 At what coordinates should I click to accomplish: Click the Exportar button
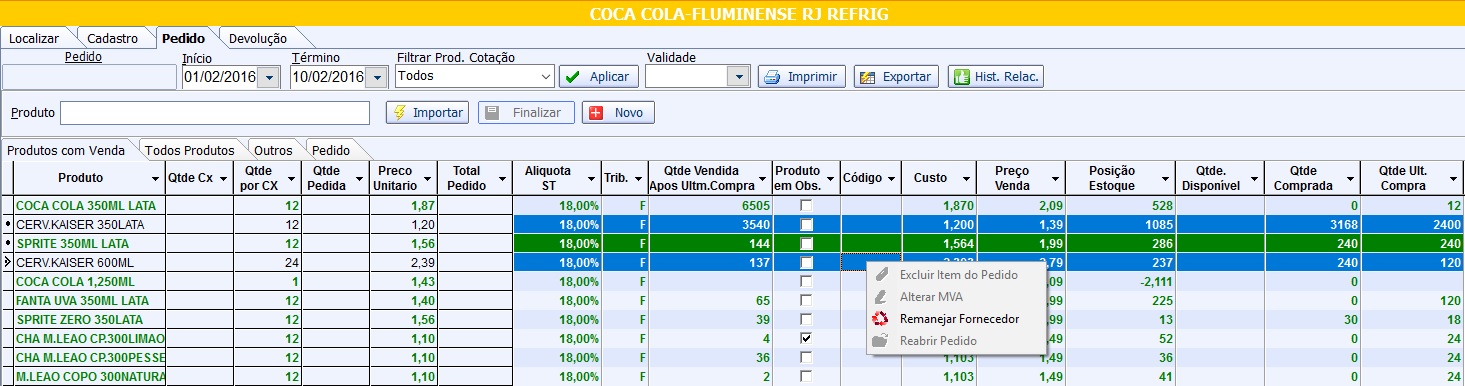click(x=896, y=77)
